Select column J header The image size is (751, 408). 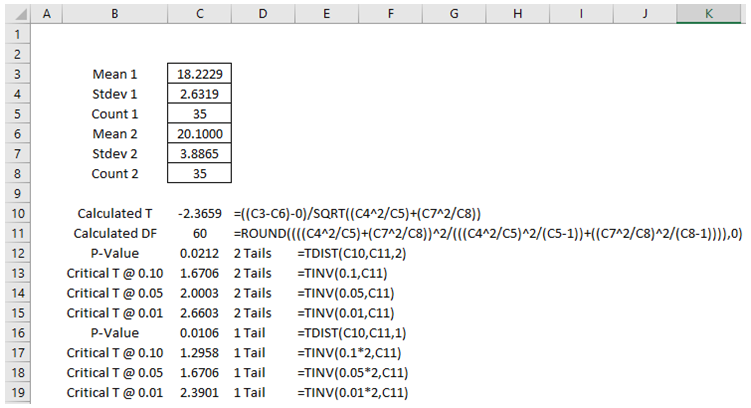[x=645, y=14]
